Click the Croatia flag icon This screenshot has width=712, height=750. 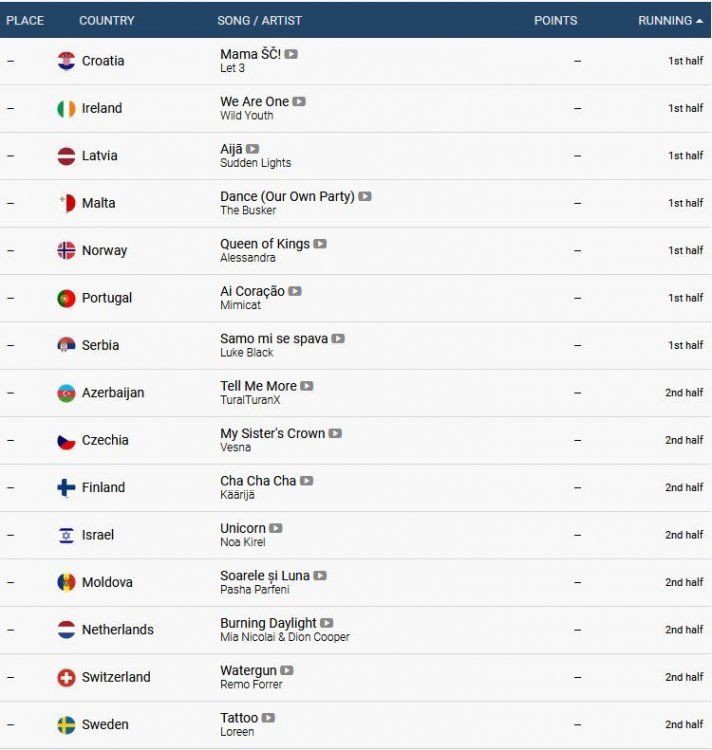(x=66, y=61)
